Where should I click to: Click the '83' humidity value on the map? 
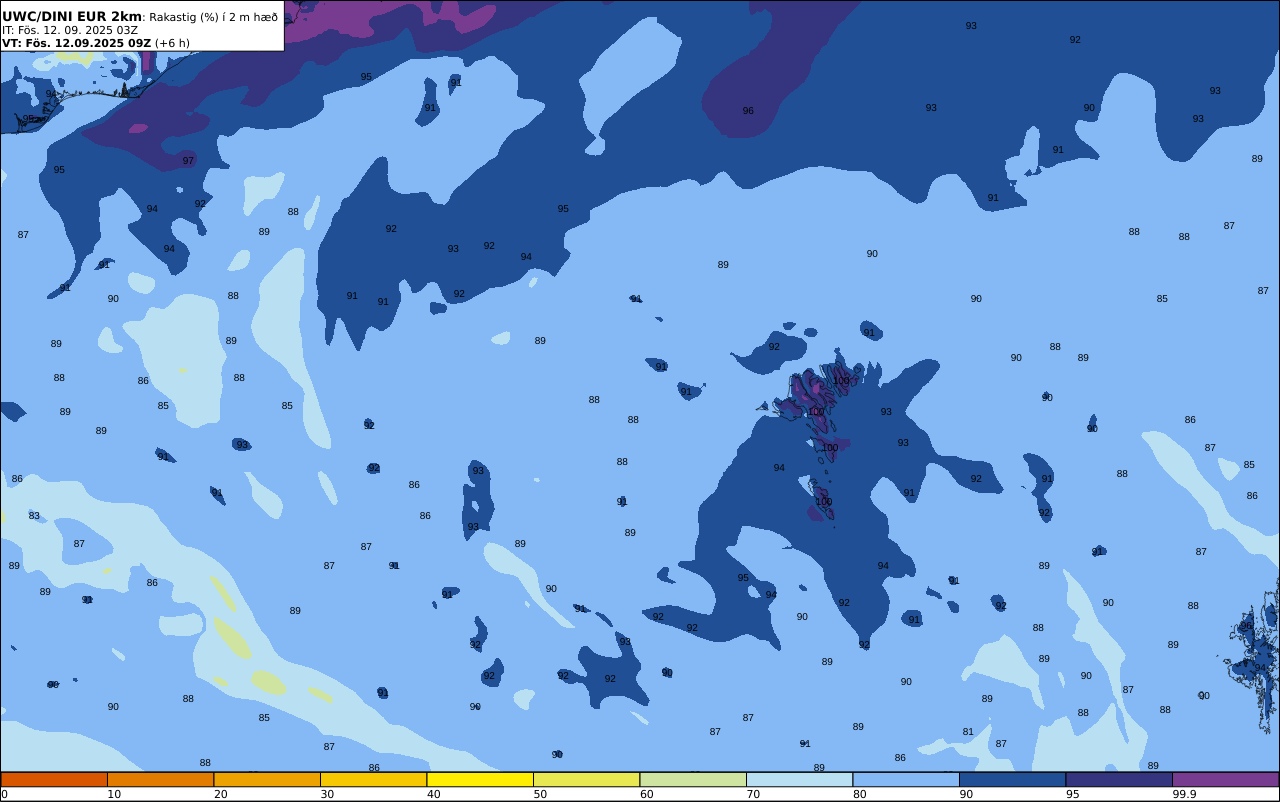(34, 516)
